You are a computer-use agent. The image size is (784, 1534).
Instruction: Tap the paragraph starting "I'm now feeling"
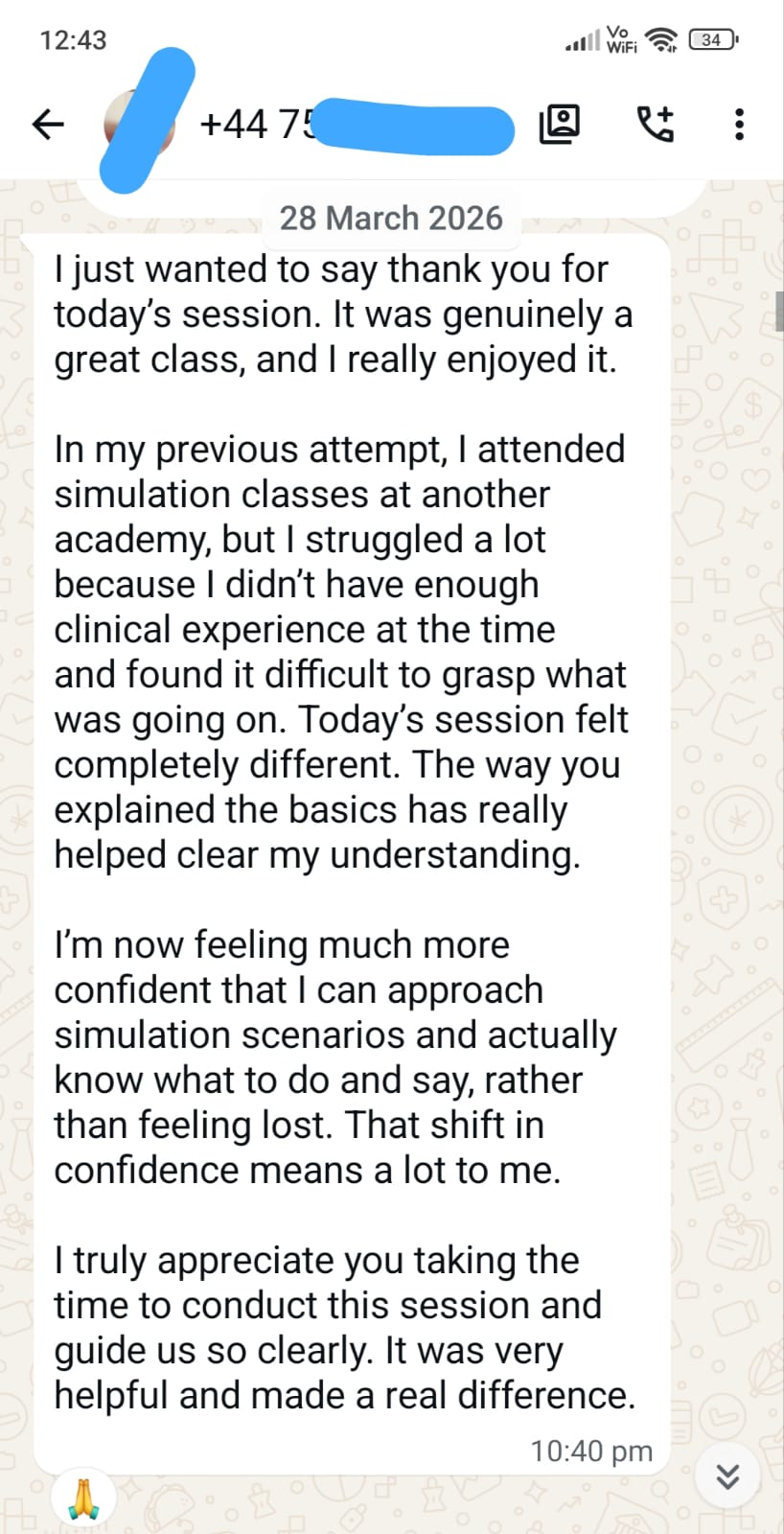click(x=334, y=1058)
